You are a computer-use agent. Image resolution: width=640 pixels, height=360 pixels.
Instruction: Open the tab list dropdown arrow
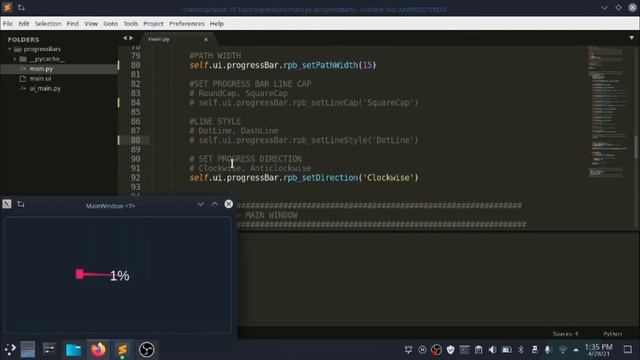(x=631, y=38)
